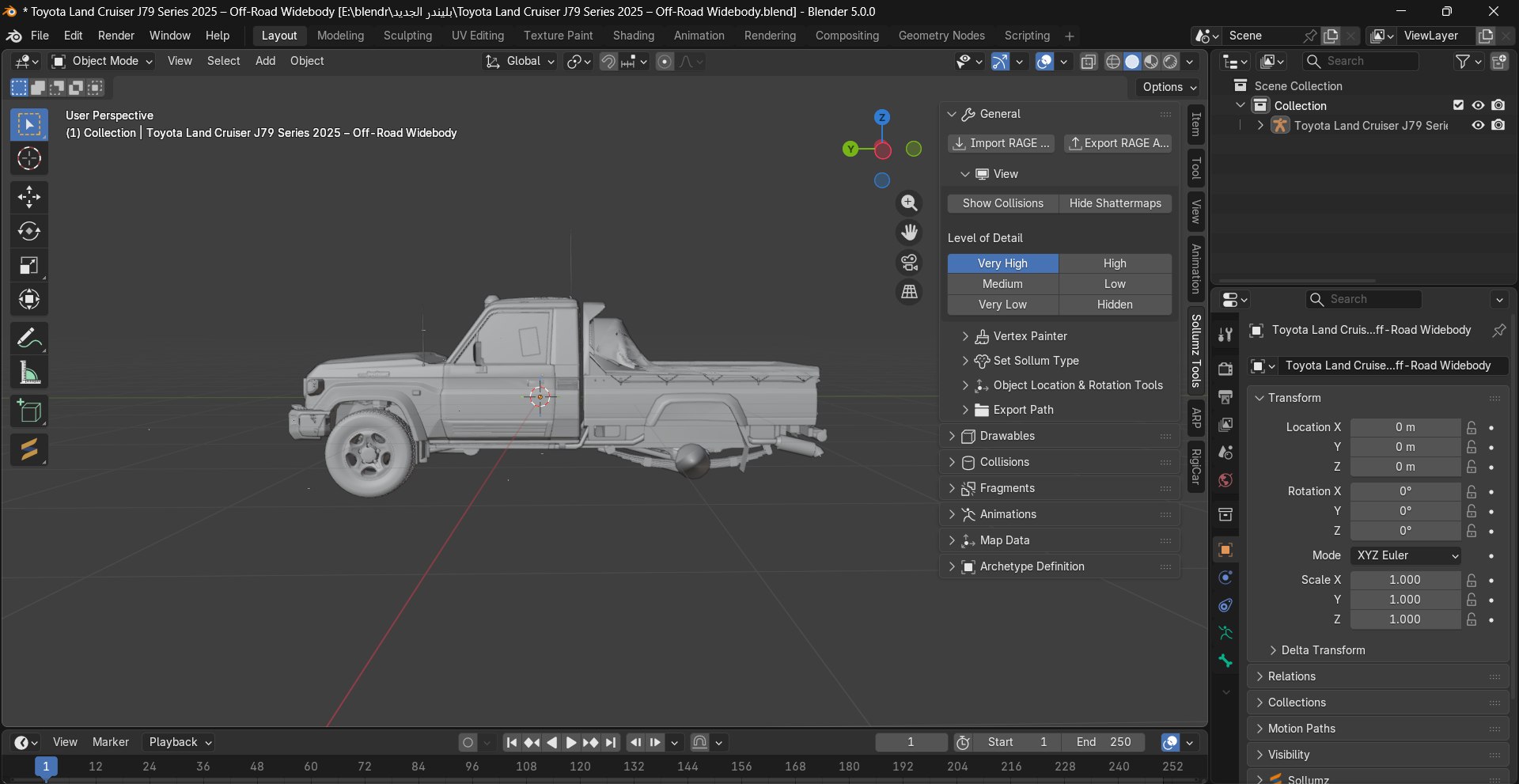Click the Z axis on navigation gizmo
1519x784 pixels.
[x=882, y=117]
